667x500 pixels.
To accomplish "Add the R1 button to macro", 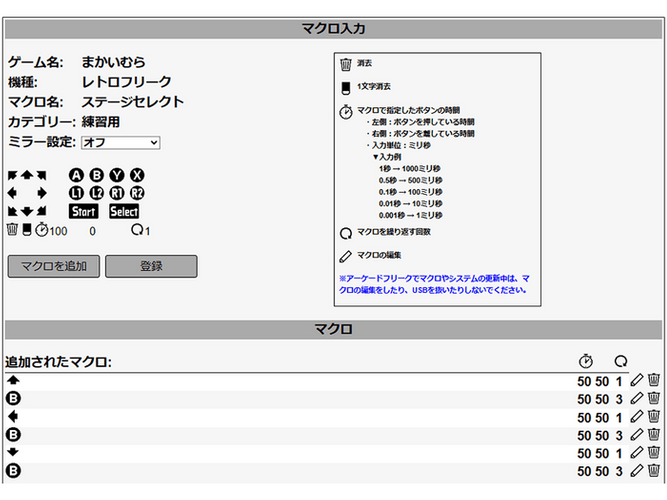I will pos(117,193).
